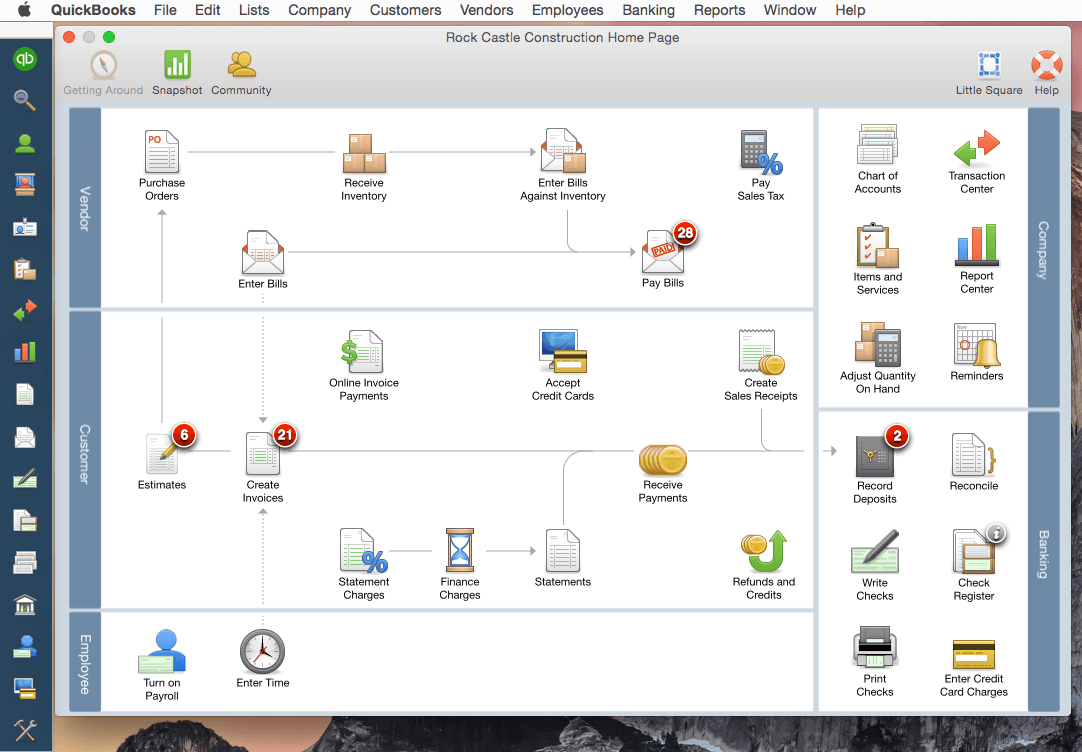Open the Help menu in menu bar
Image resolution: width=1082 pixels, height=752 pixels.
point(849,10)
